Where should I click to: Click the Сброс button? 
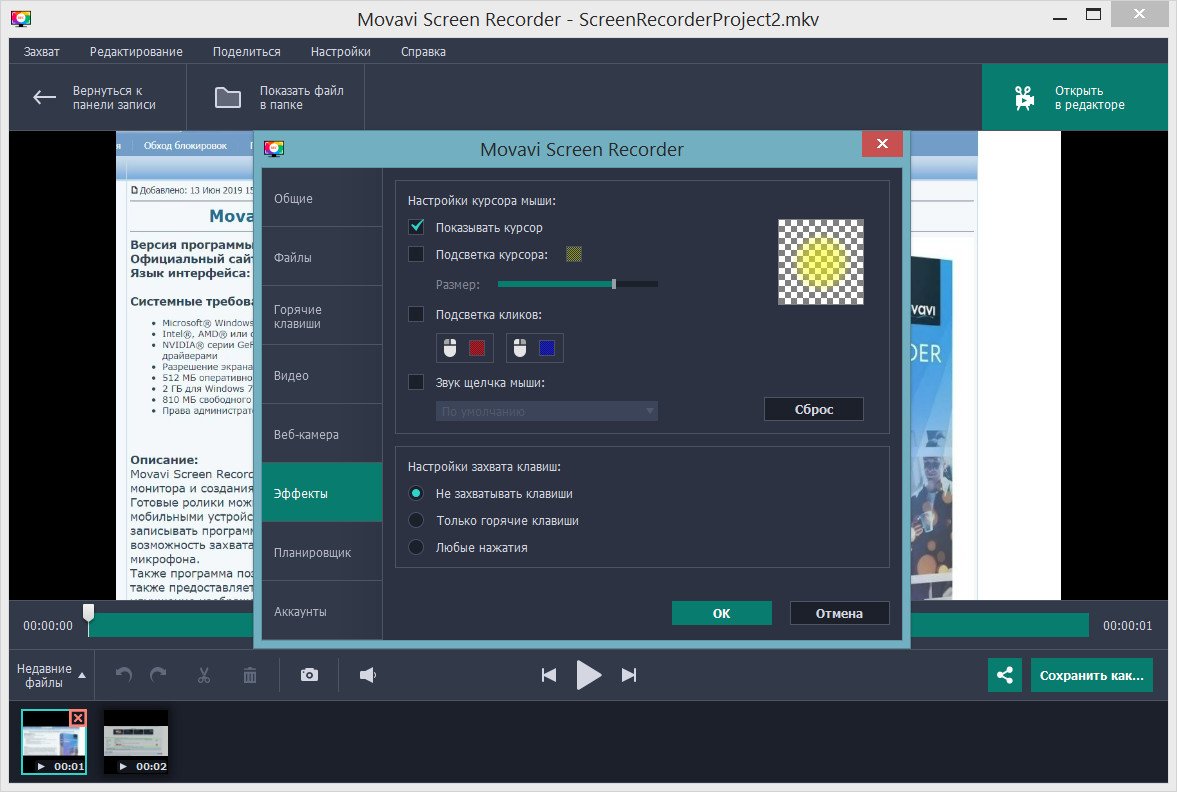click(x=813, y=410)
